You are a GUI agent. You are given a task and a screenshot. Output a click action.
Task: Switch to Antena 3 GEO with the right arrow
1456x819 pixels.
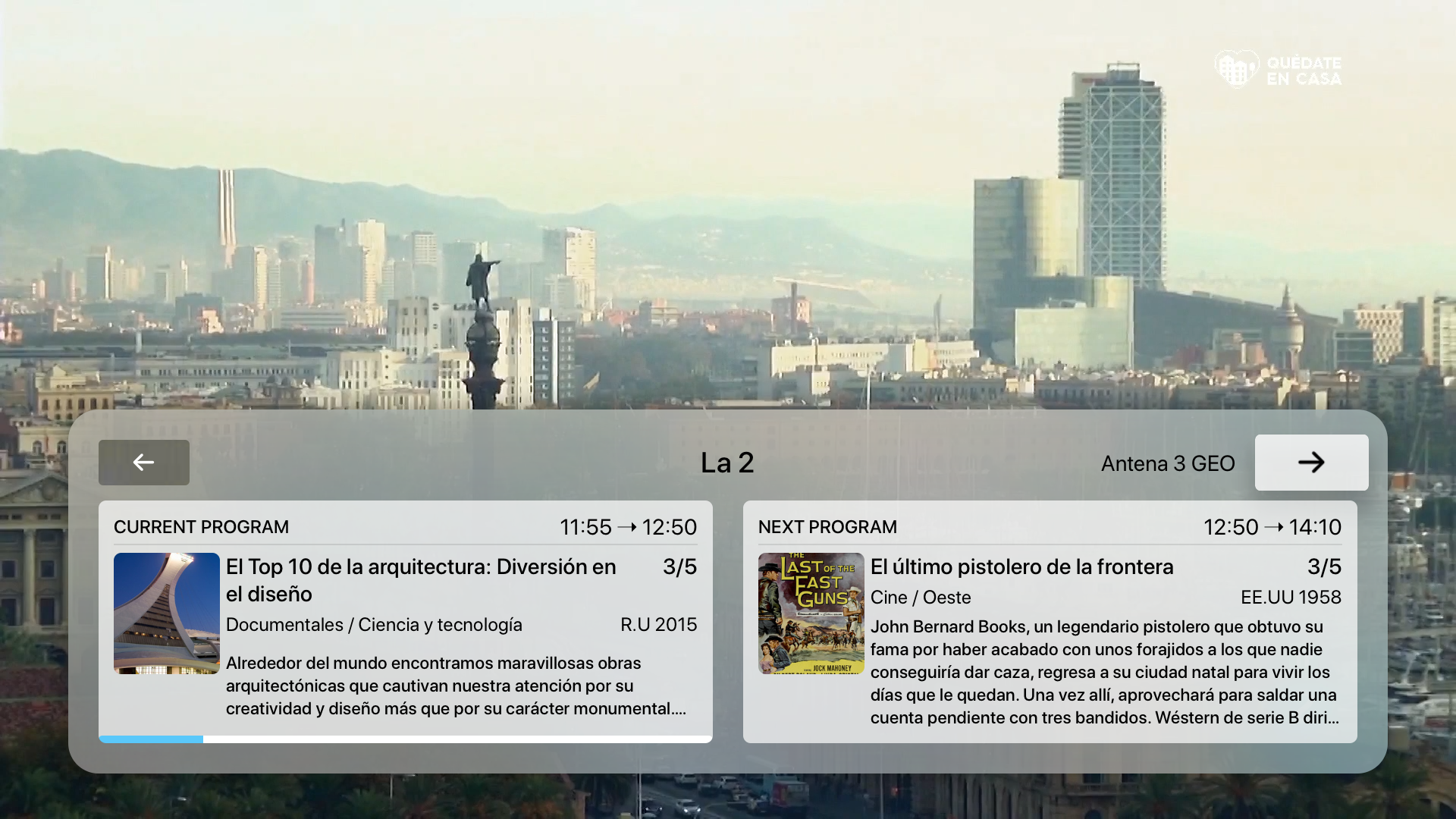tap(1311, 463)
